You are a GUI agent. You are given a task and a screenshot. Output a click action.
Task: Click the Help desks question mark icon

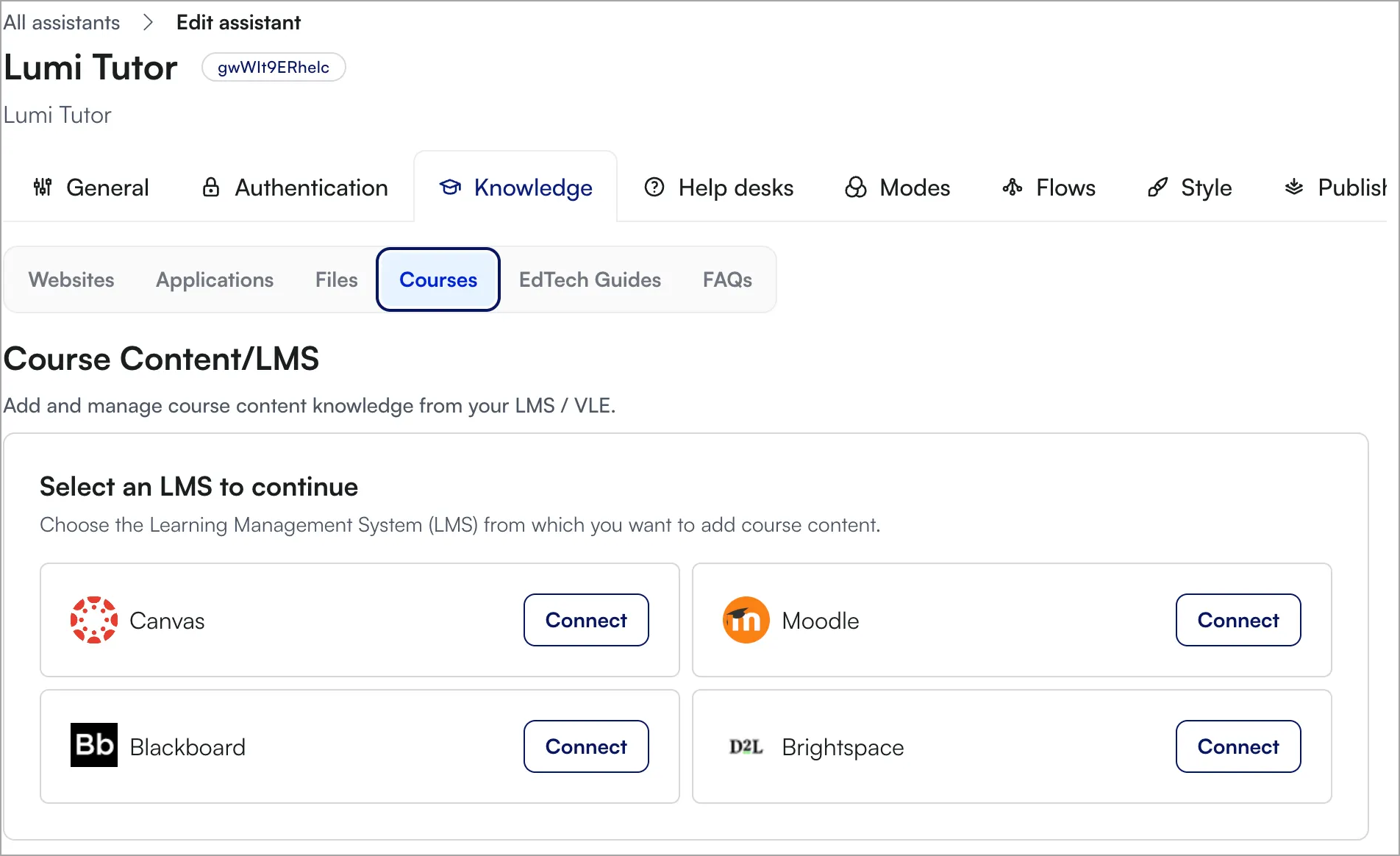click(x=654, y=188)
